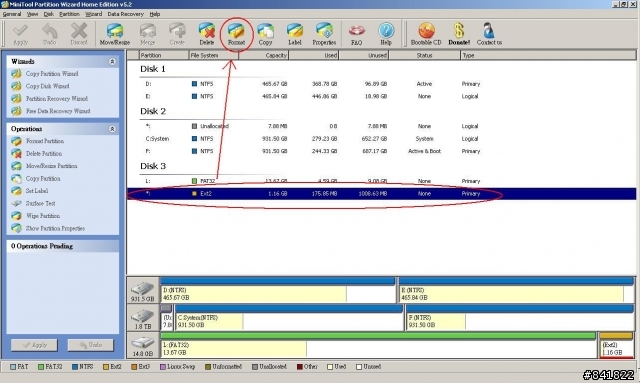The image size is (640, 383).
Task: Open the View menu
Action: point(32,14)
